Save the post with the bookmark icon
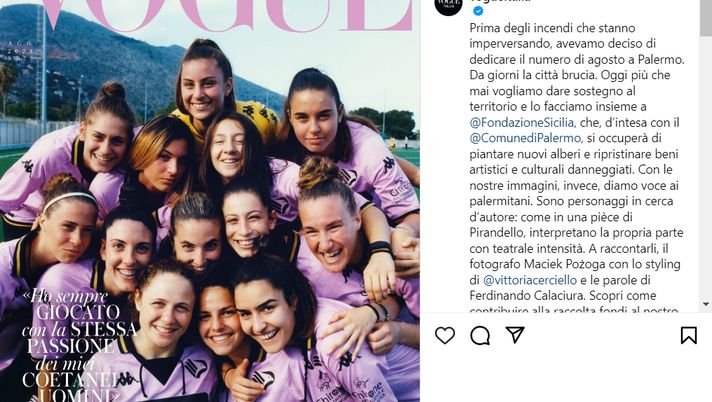 (x=688, y=335)
